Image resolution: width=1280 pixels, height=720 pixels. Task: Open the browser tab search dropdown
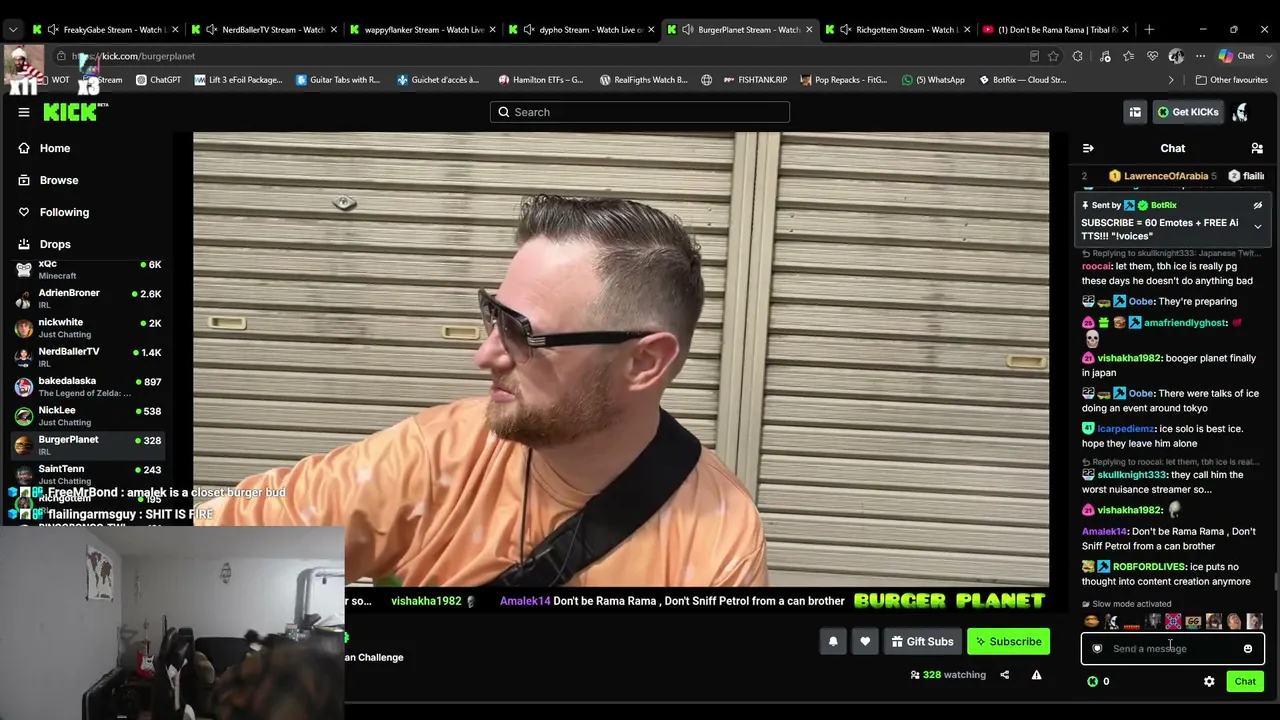pos(13,30)
